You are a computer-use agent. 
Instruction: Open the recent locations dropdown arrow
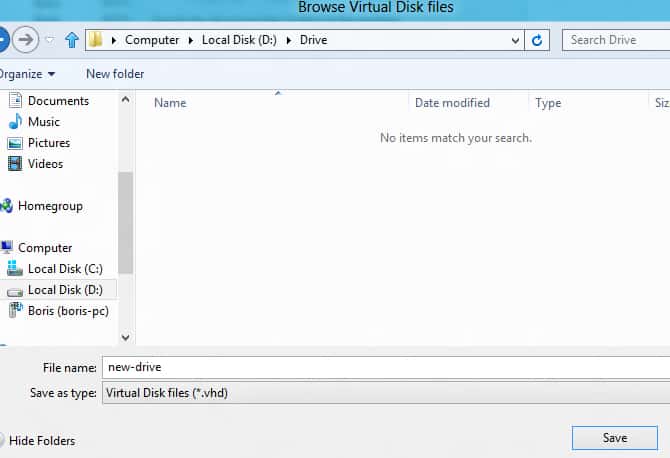pyautogui.click(x=50, y=40)
